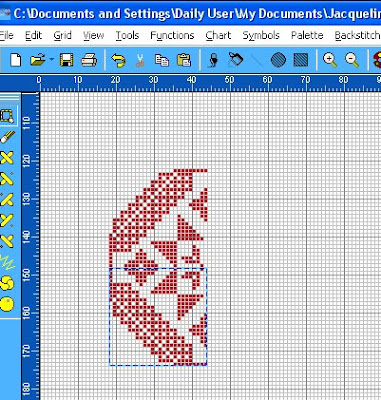Click the Print icon
The image size is (381, 400).
pos(89,60)
